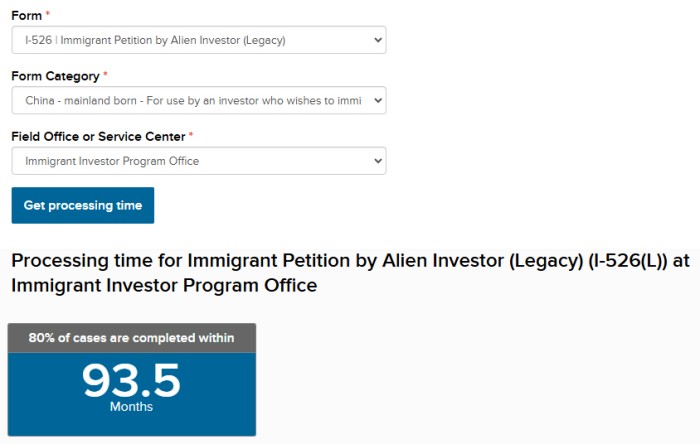Click the Form Category field label
Screen dimensions: 700x444
pos(55,76)
